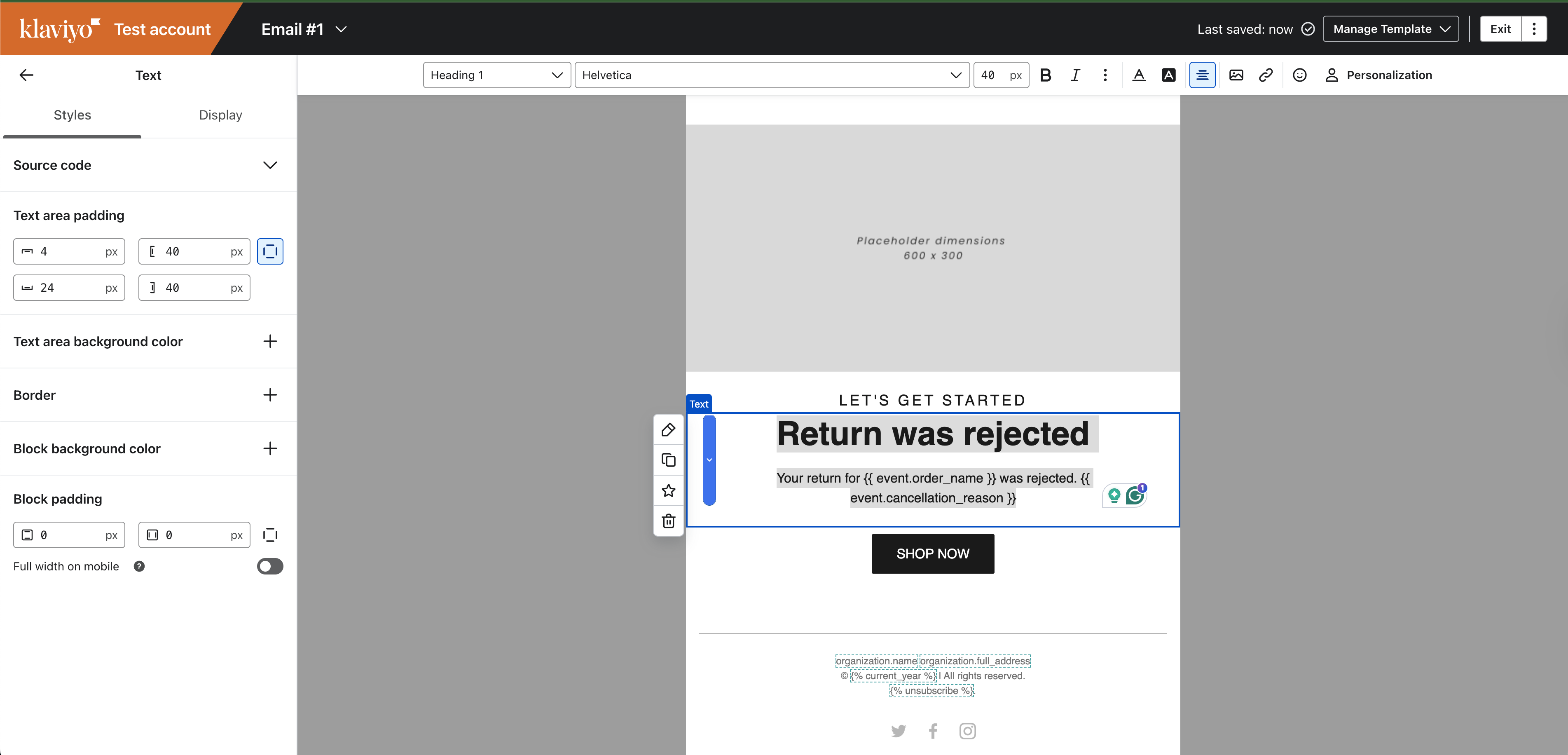This screenshot has height=755, width=1568.
Task: Open the Helvetica font dropdown
Action: coord(771,75)
